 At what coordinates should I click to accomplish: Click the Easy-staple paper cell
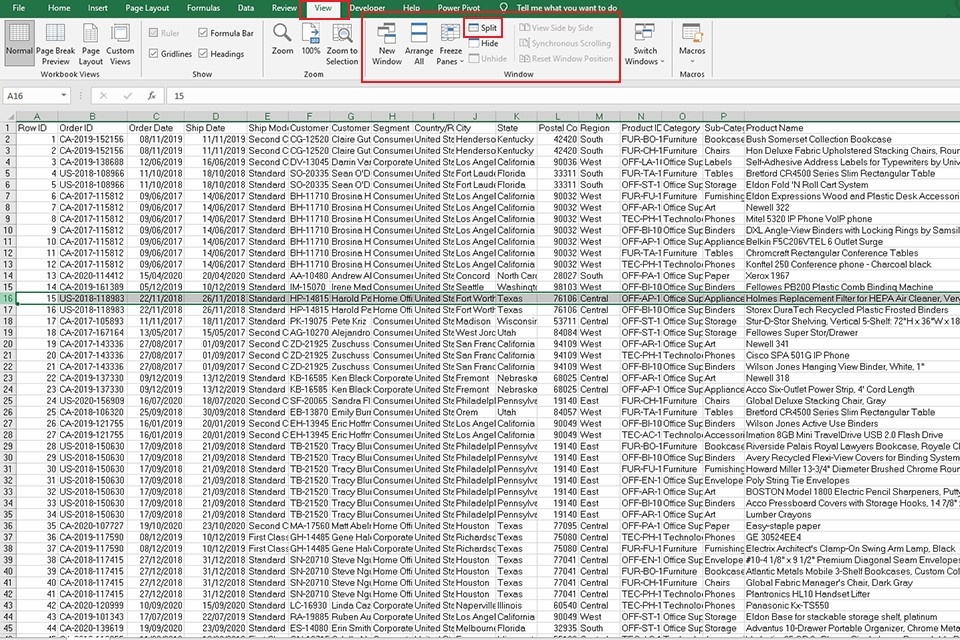852,526
